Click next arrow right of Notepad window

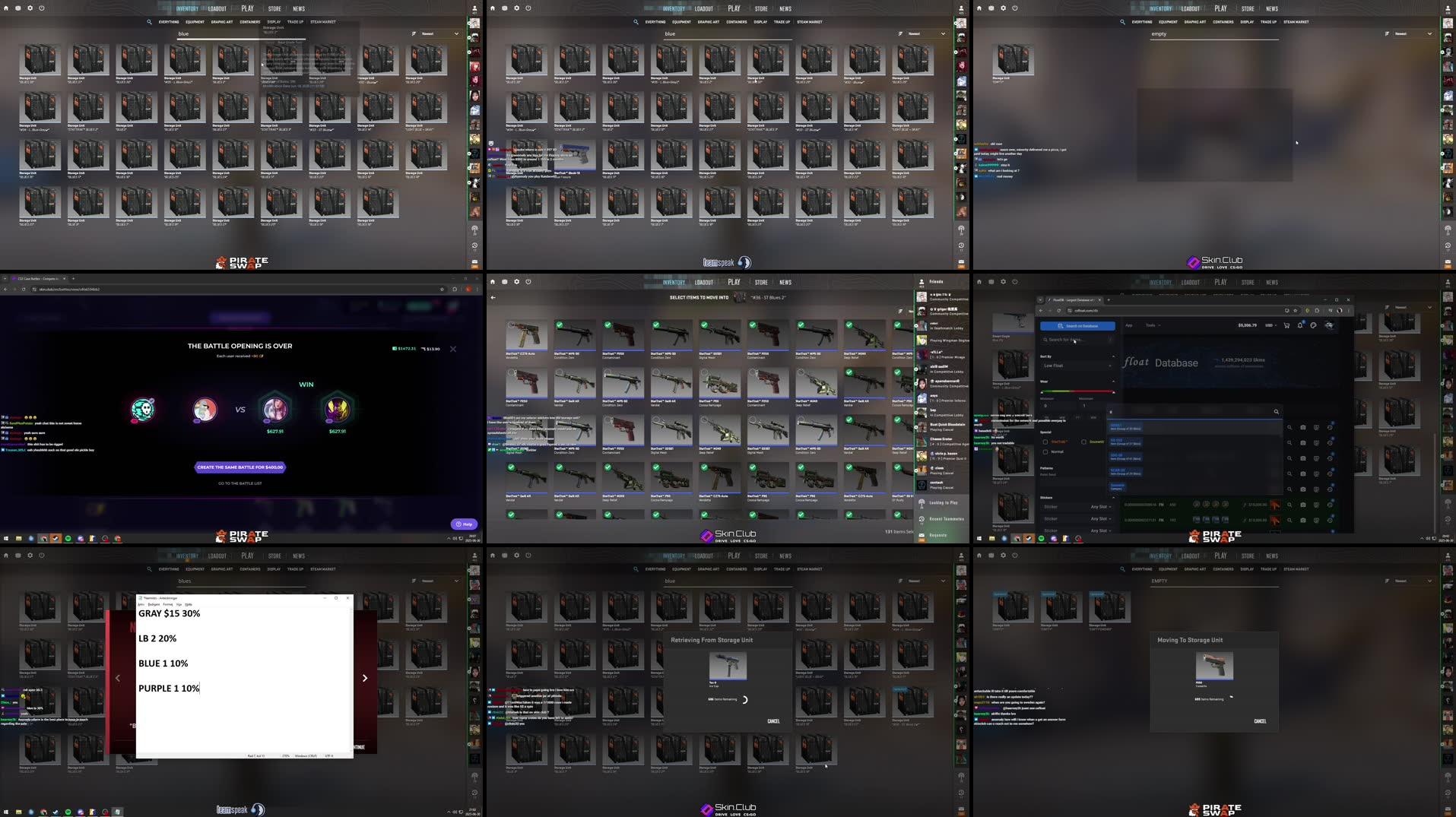click(x=365, y=678)
